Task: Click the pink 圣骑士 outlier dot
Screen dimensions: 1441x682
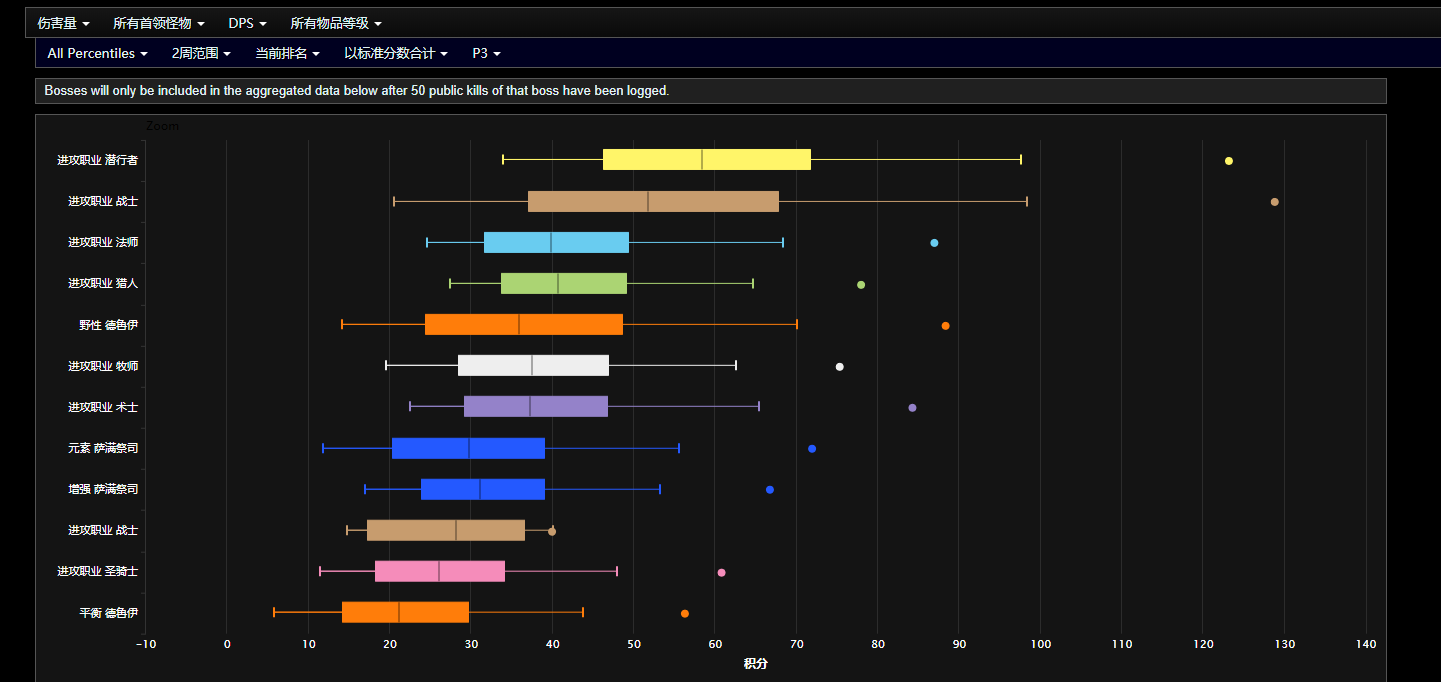Action: pyautogui.click(x=721, y=573)
